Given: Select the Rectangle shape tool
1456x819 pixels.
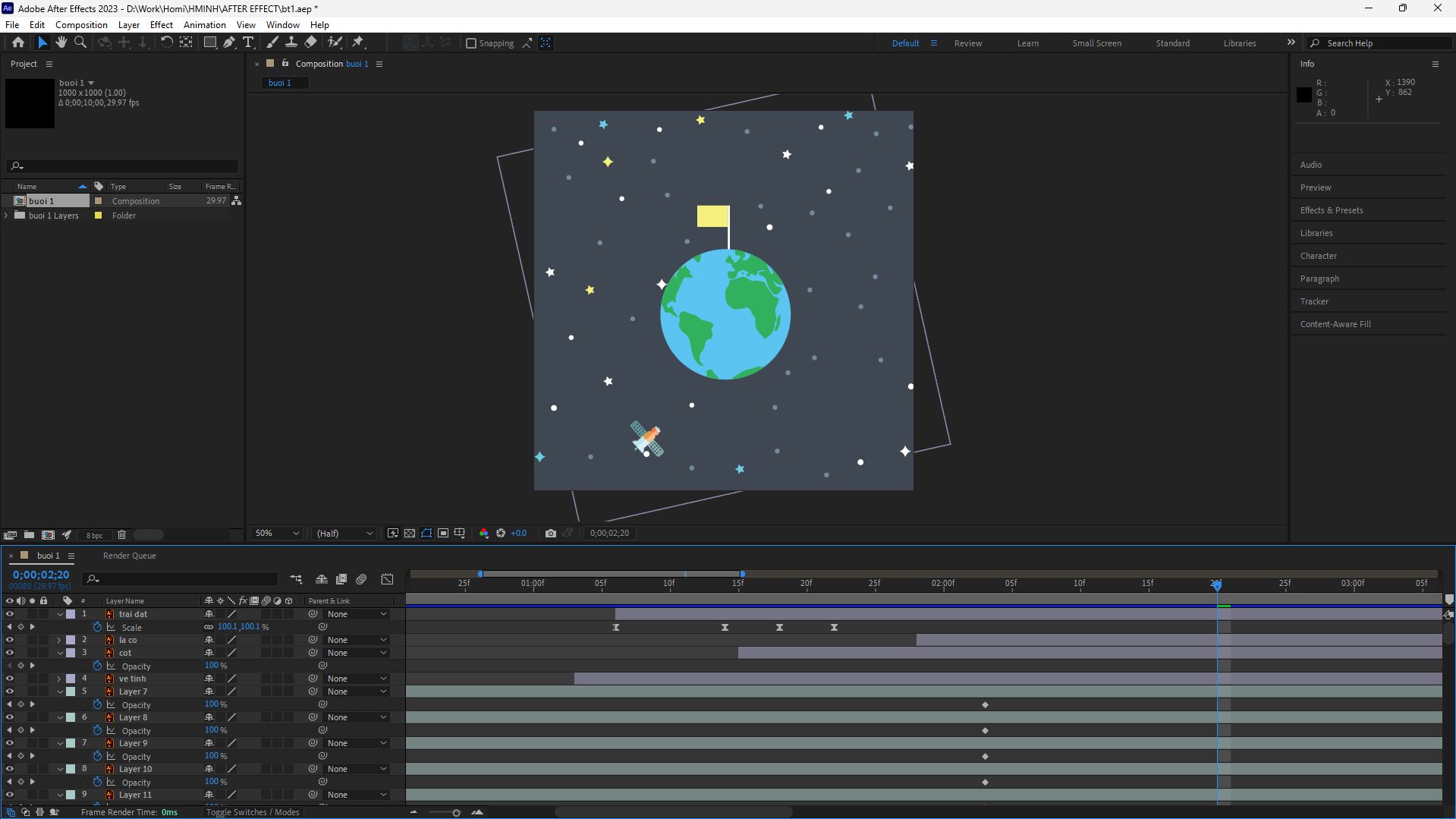Looking at the screenshot, I should [210, 43].
